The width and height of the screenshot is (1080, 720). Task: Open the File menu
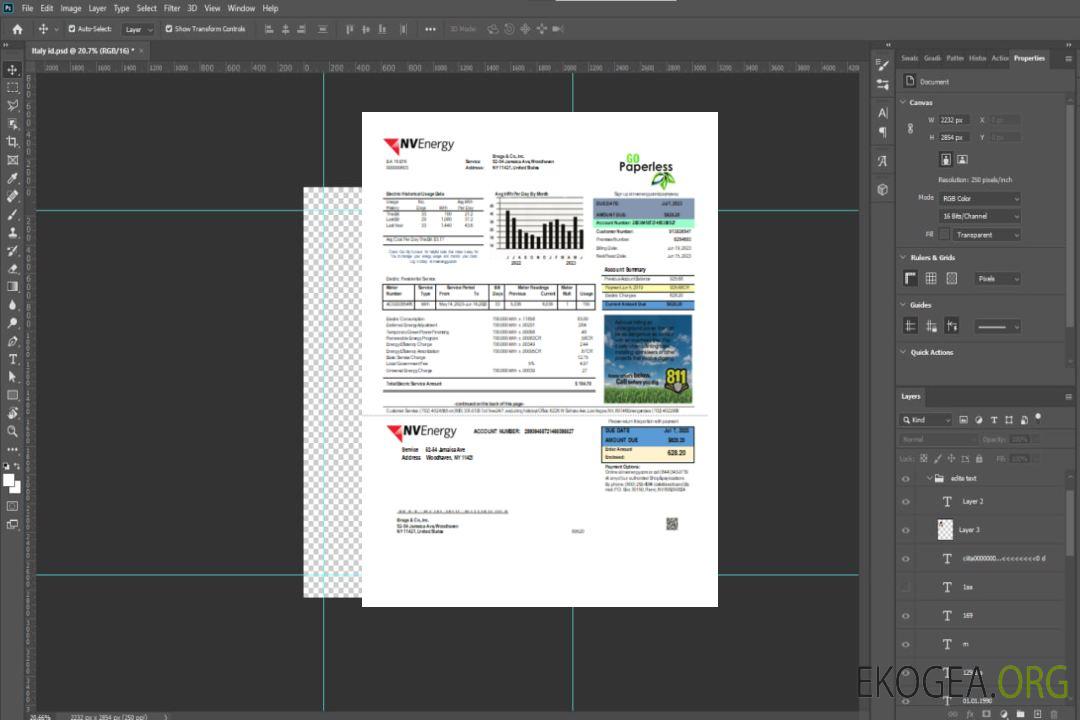pos(28,8)
